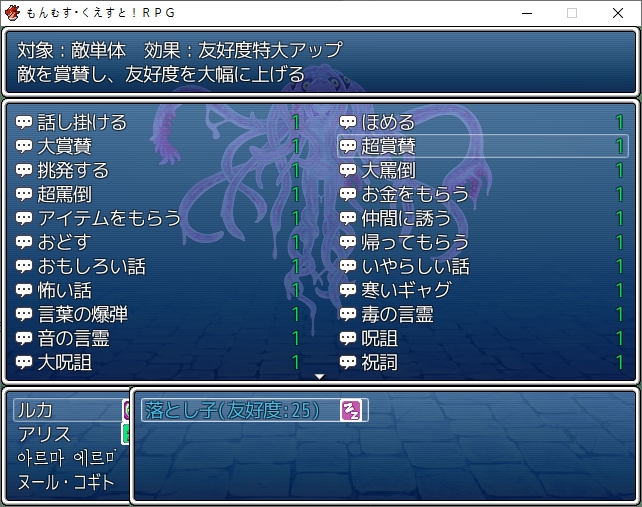The image size is (642, 507).
Task: Click the down arrow below skill list
Action: 320,376
